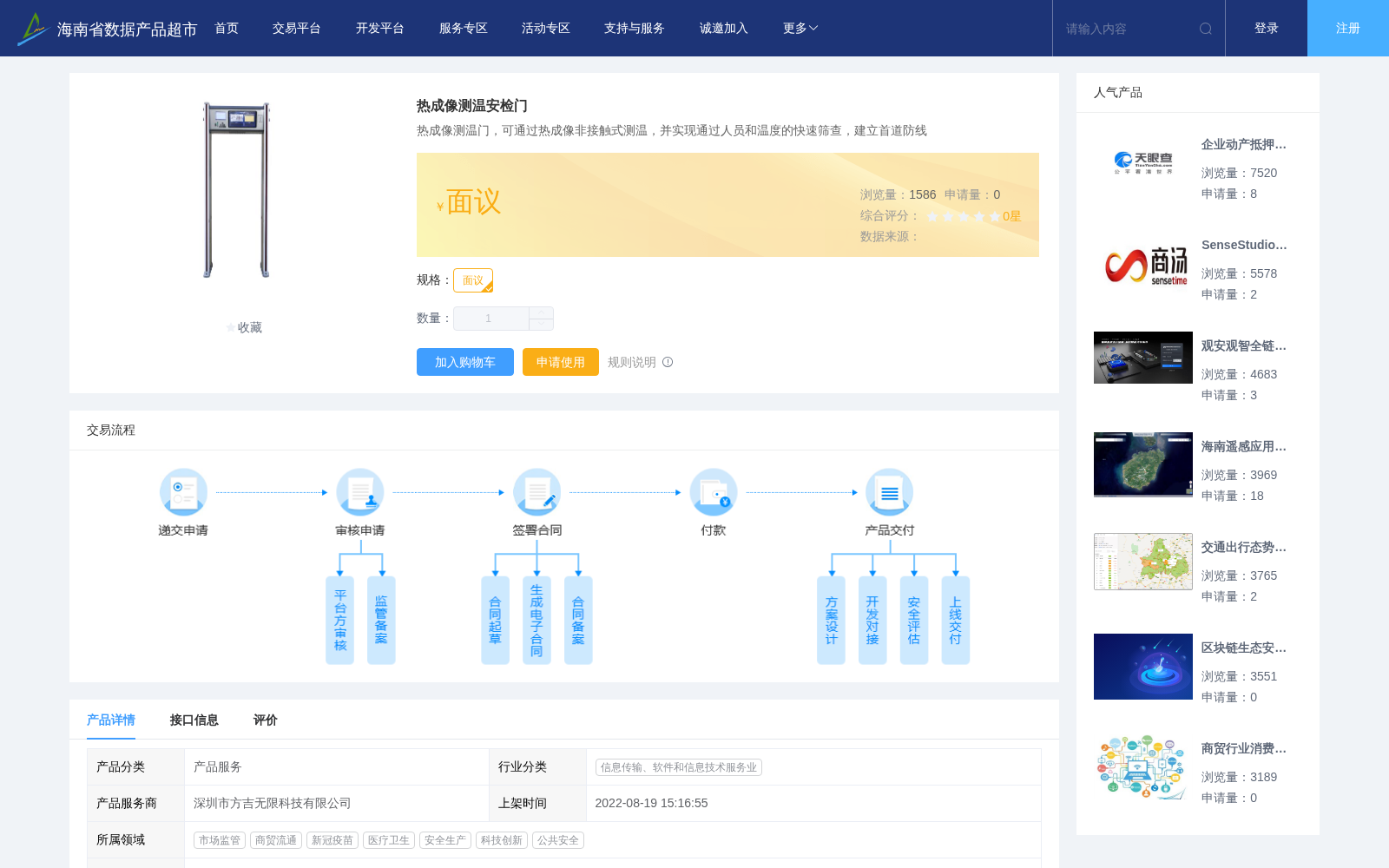Increase quantity with the up arrow
The height and width of the screenshot is (868, 1389).
tap(541, 312)
